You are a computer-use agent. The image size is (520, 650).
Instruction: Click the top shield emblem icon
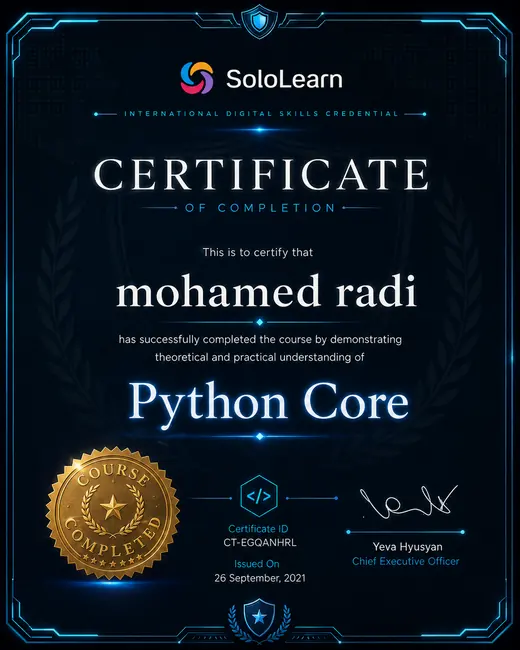point(260,21)
